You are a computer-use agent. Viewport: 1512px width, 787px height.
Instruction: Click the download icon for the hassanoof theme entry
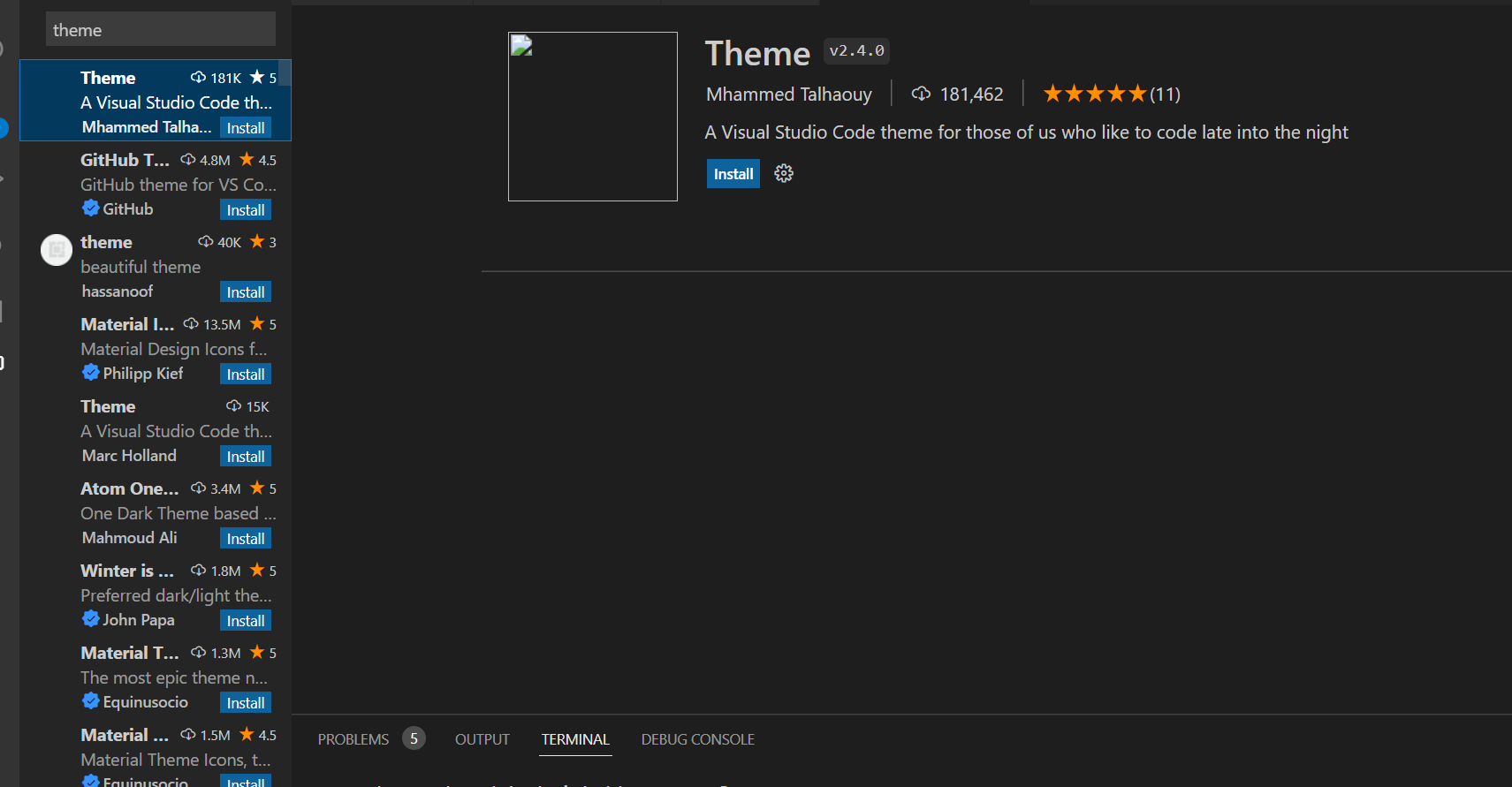click(206, 241)
